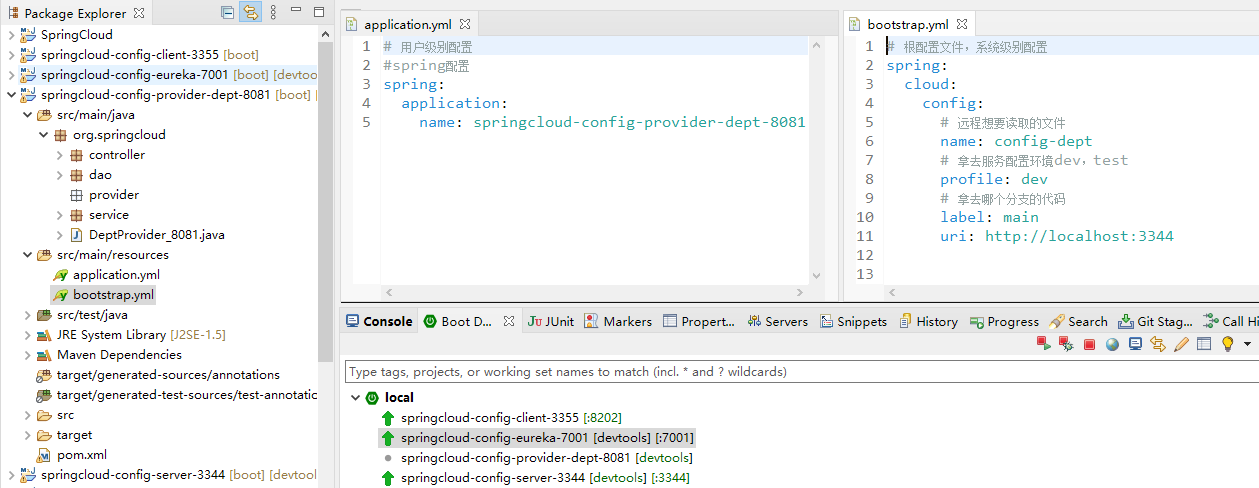Image resolution: width=1259 pixels, height=488 pixels.
Task: Open the Snippets tab
Action: tap(853, 321)
